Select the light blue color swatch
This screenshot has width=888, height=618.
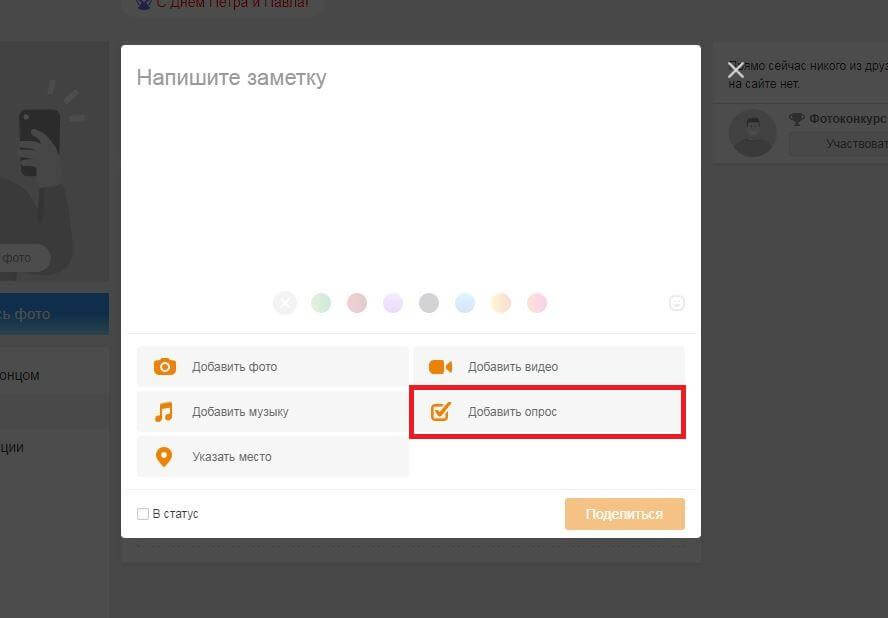(465, 303)
